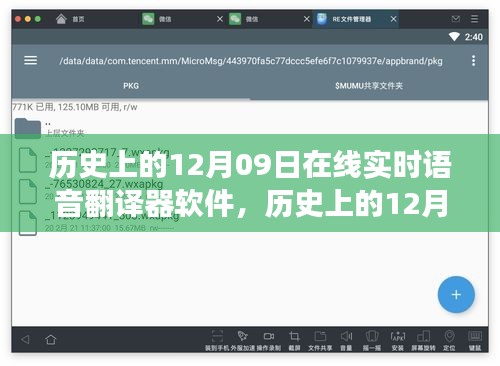Image resolution: width=500 pixels, height=366 pixels.
Task: Take a screenshot with 截屏
Action: coord(294,340)
